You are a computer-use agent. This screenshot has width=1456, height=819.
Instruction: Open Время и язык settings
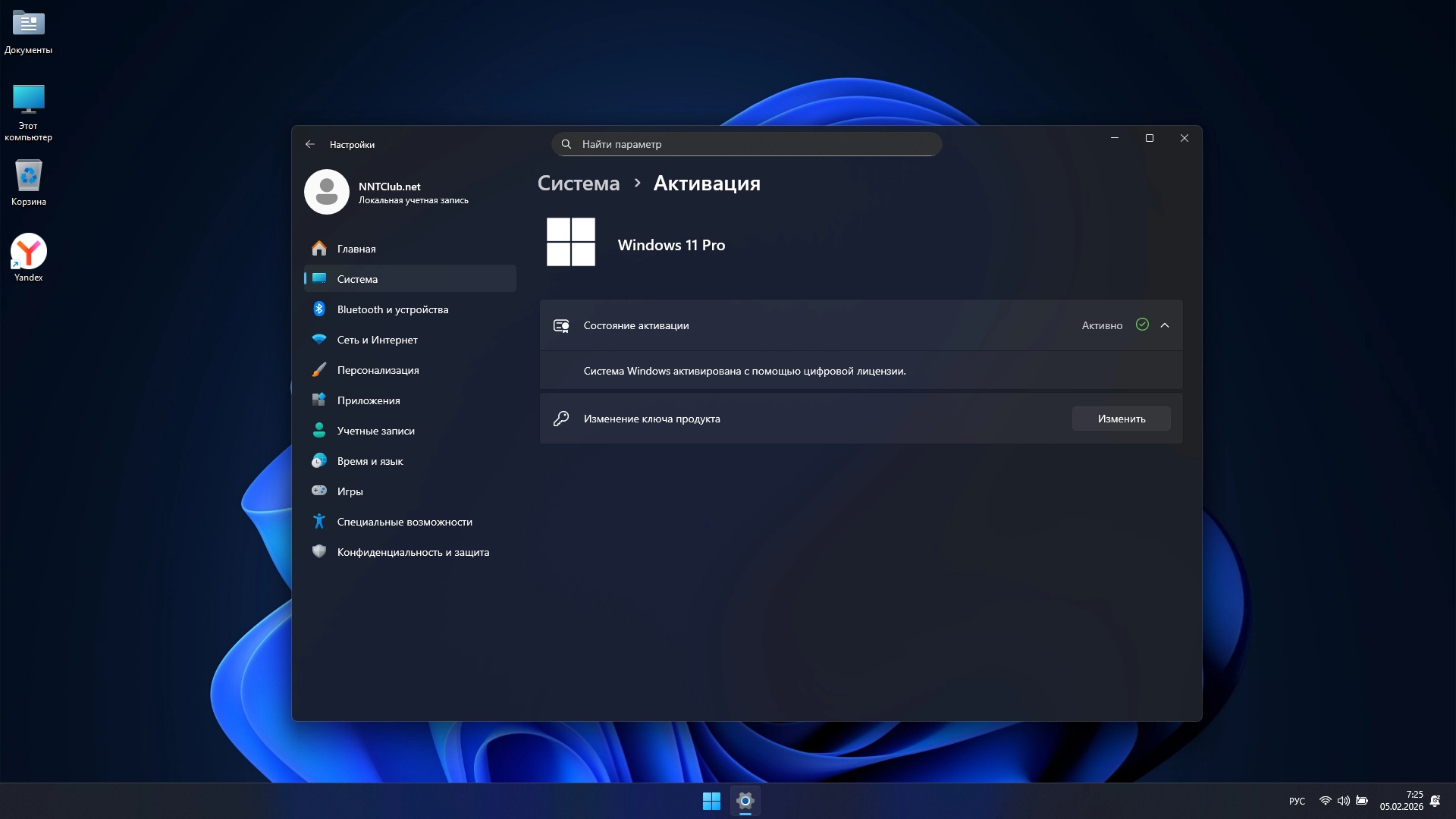click(x=369, y=461)
